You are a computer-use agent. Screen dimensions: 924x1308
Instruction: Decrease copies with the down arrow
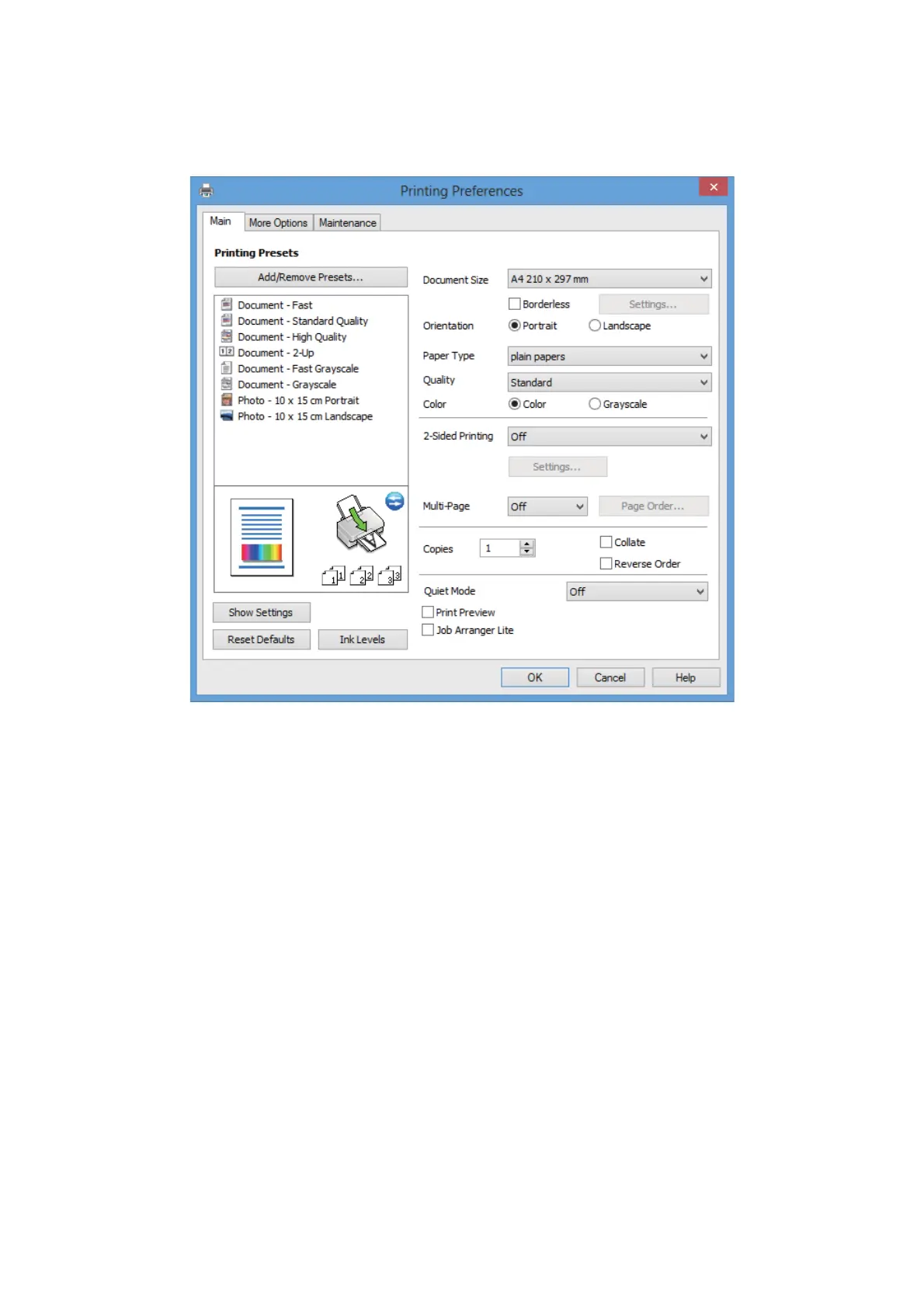(x=527, y=552)
